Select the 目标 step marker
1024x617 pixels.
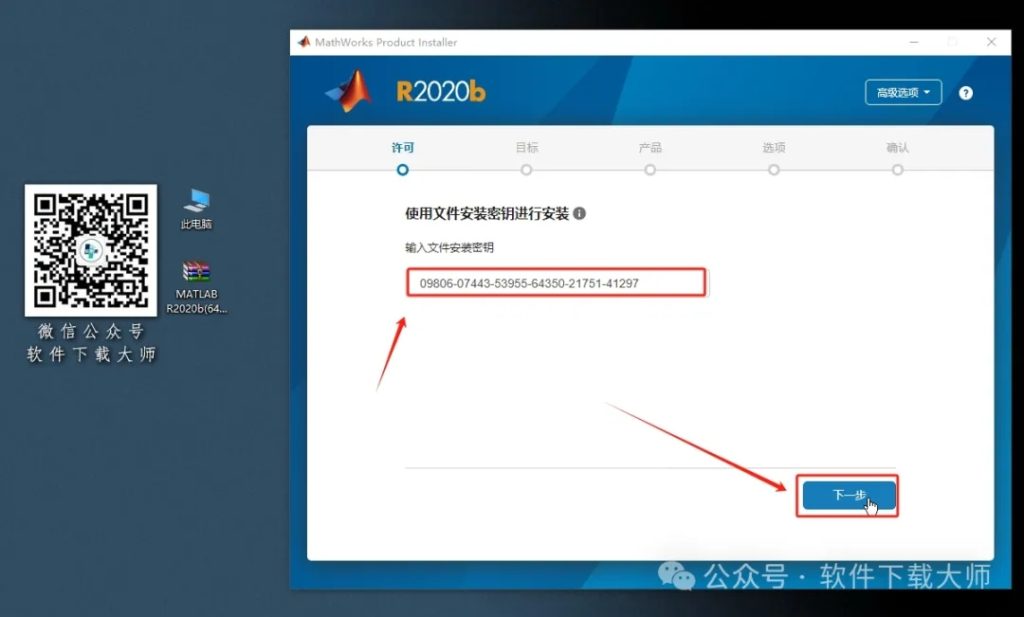pos(527,170)
